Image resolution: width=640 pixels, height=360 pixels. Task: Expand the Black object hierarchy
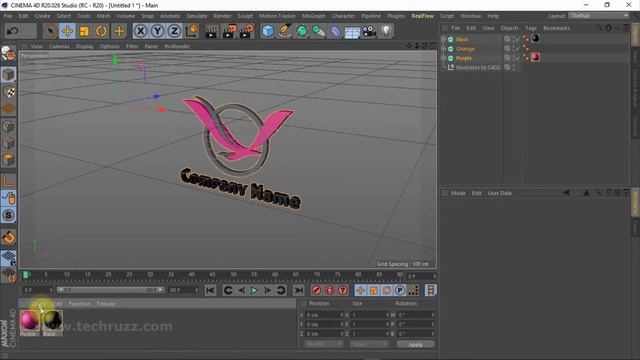(x=444, y=39)
